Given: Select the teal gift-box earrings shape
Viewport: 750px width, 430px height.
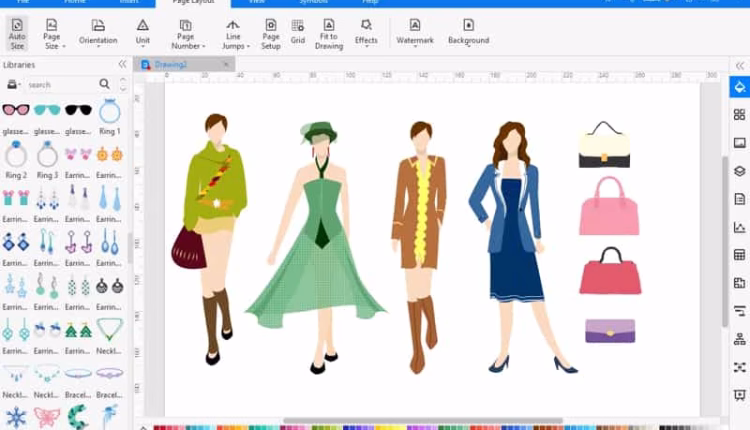Looking at the screenshot, I should [16, 198].
